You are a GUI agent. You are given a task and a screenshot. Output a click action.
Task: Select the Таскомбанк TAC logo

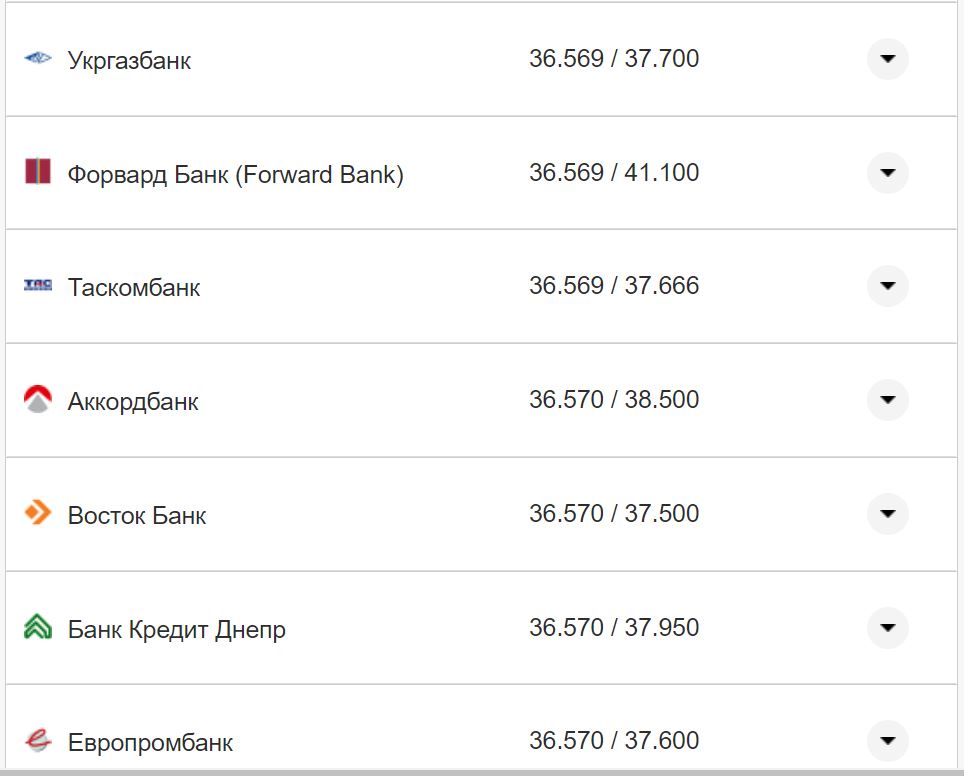37,286
